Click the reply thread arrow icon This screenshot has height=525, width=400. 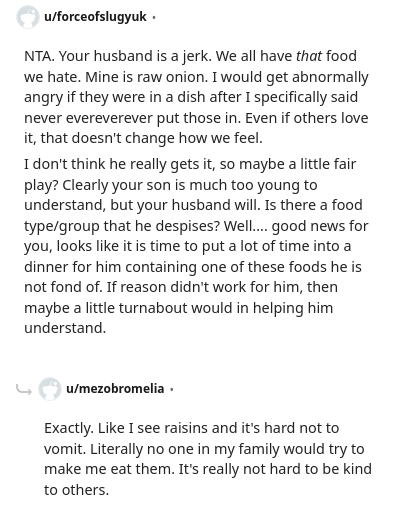click(24, 389)
